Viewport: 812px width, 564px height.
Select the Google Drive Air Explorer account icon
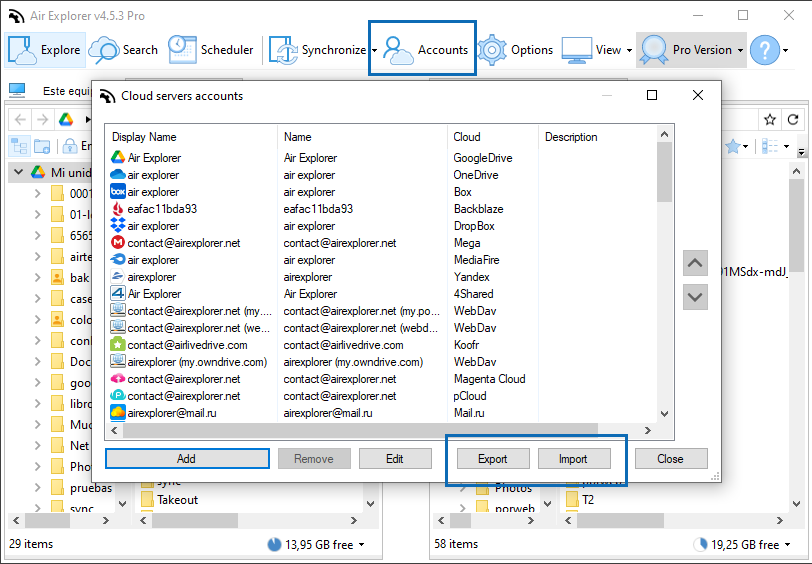tap(118, 157)
